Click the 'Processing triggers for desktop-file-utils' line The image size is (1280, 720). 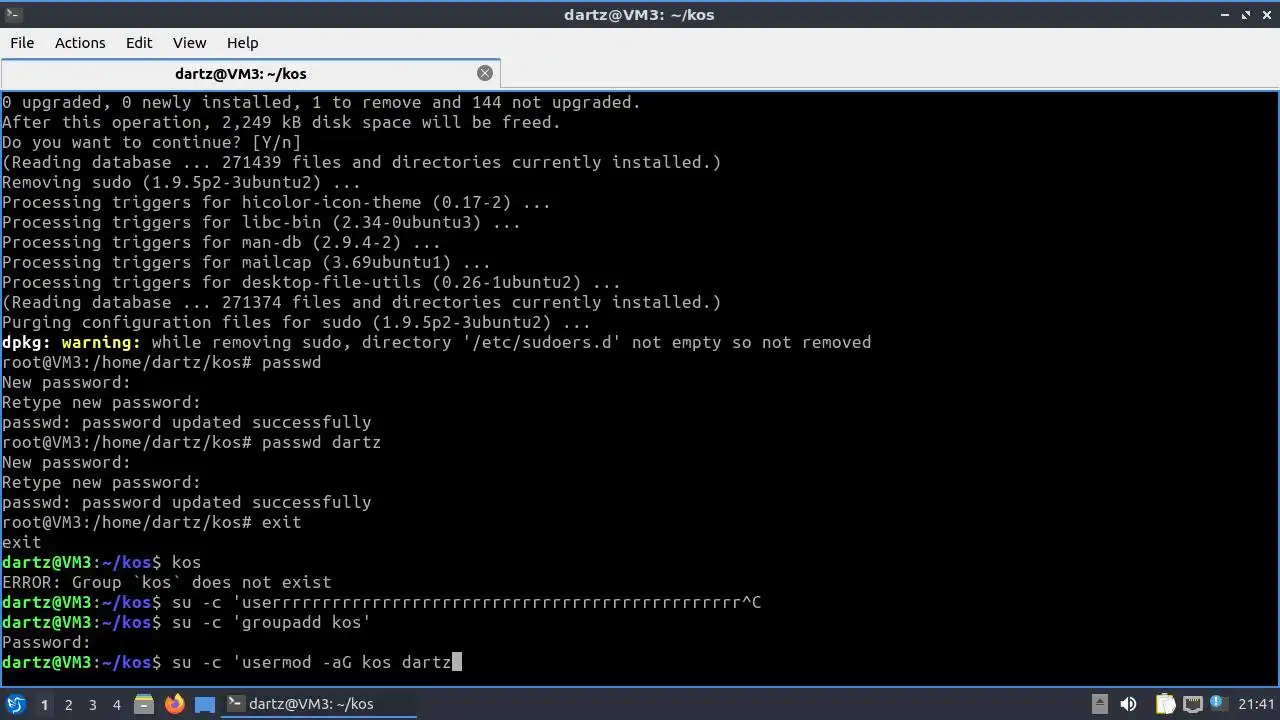click(311, 282)
